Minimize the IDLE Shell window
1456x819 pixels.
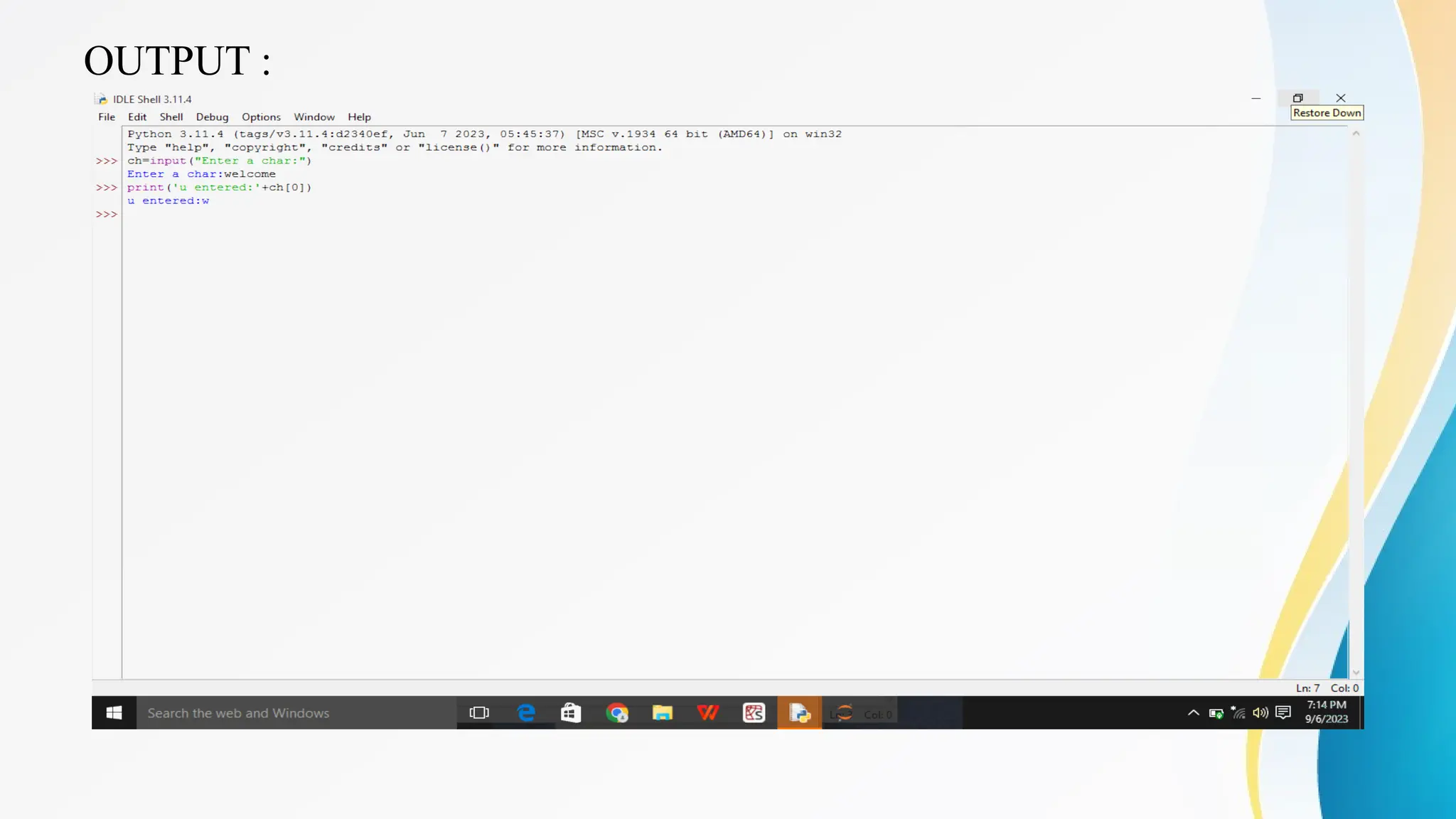tap(1256, 98)
